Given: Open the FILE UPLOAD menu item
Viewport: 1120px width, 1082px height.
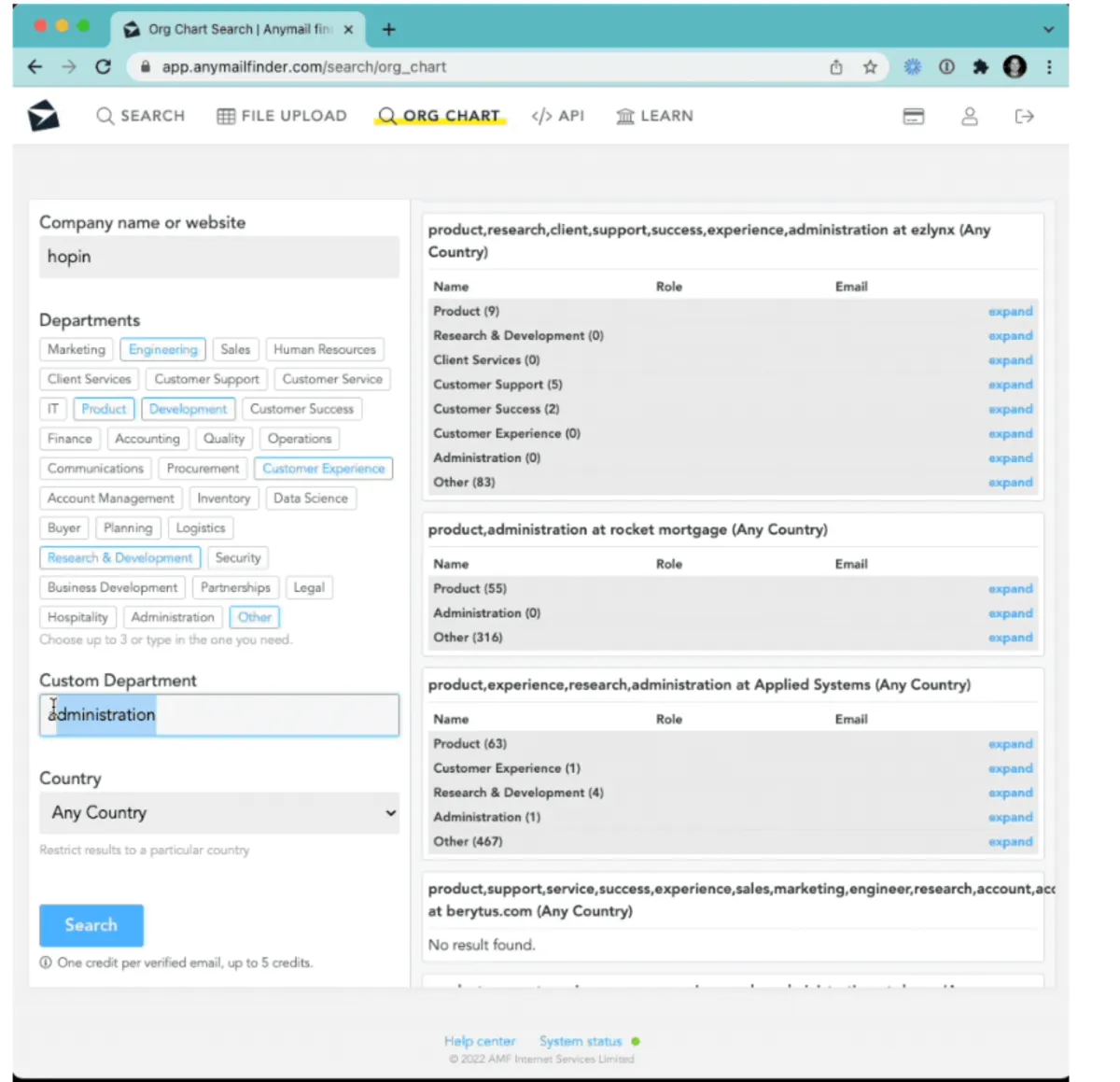Looking at the screenshot, I should pyautogui.click(x=282, y=116).
